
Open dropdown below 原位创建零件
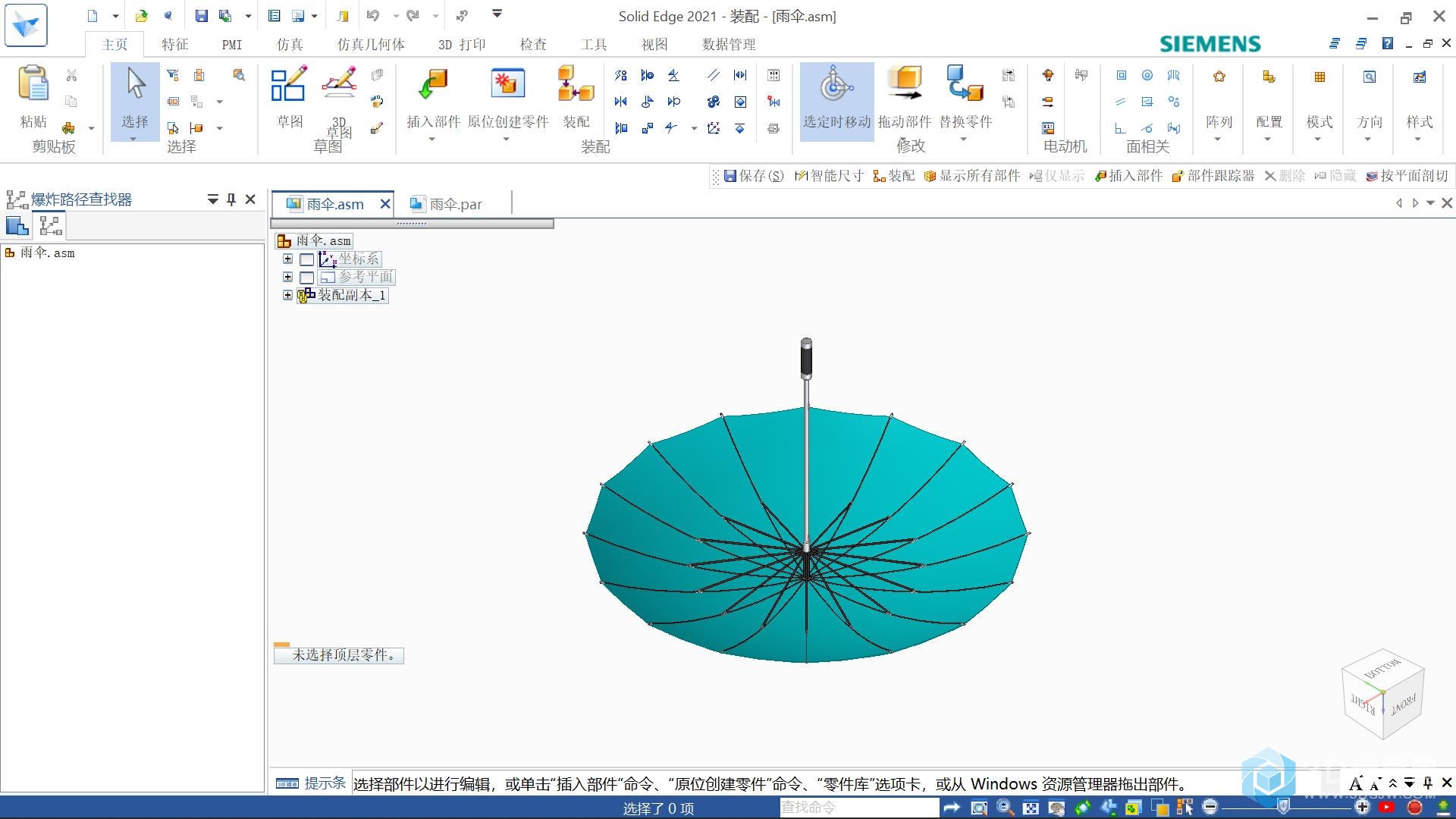click(506, 140)
